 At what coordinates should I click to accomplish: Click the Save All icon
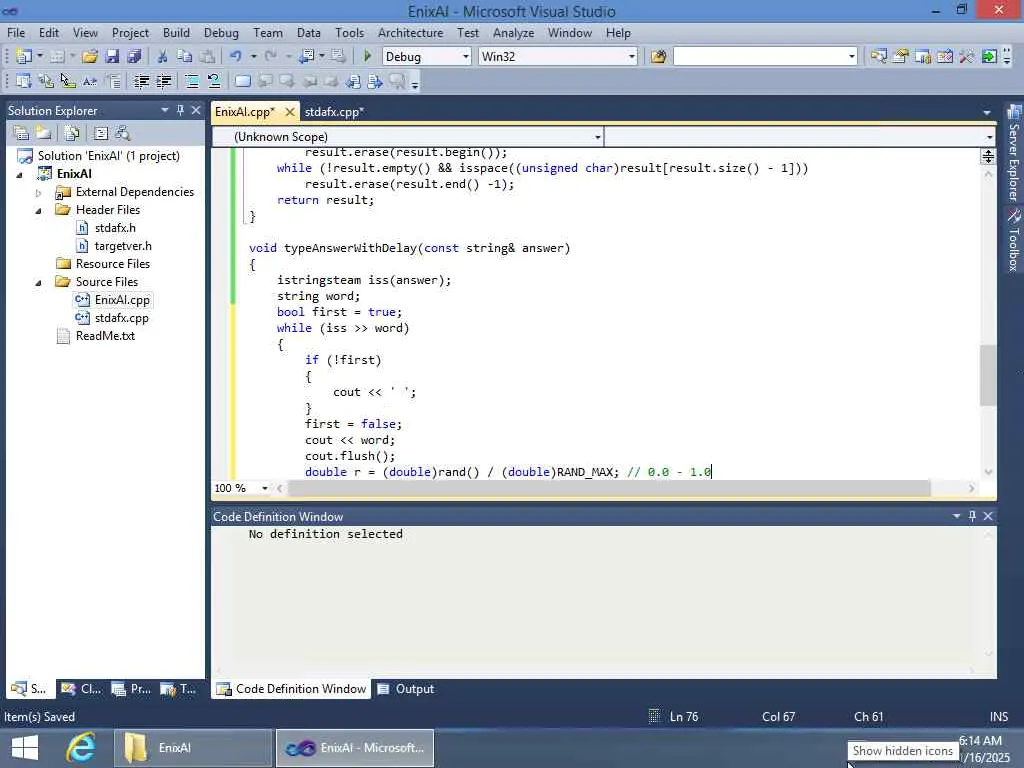tap(134, 56)
